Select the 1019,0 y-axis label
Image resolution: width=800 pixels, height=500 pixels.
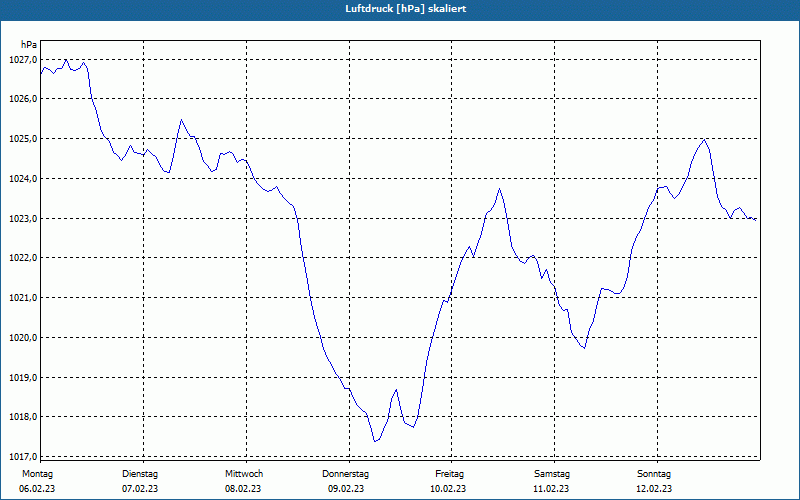tap(23, 378)
